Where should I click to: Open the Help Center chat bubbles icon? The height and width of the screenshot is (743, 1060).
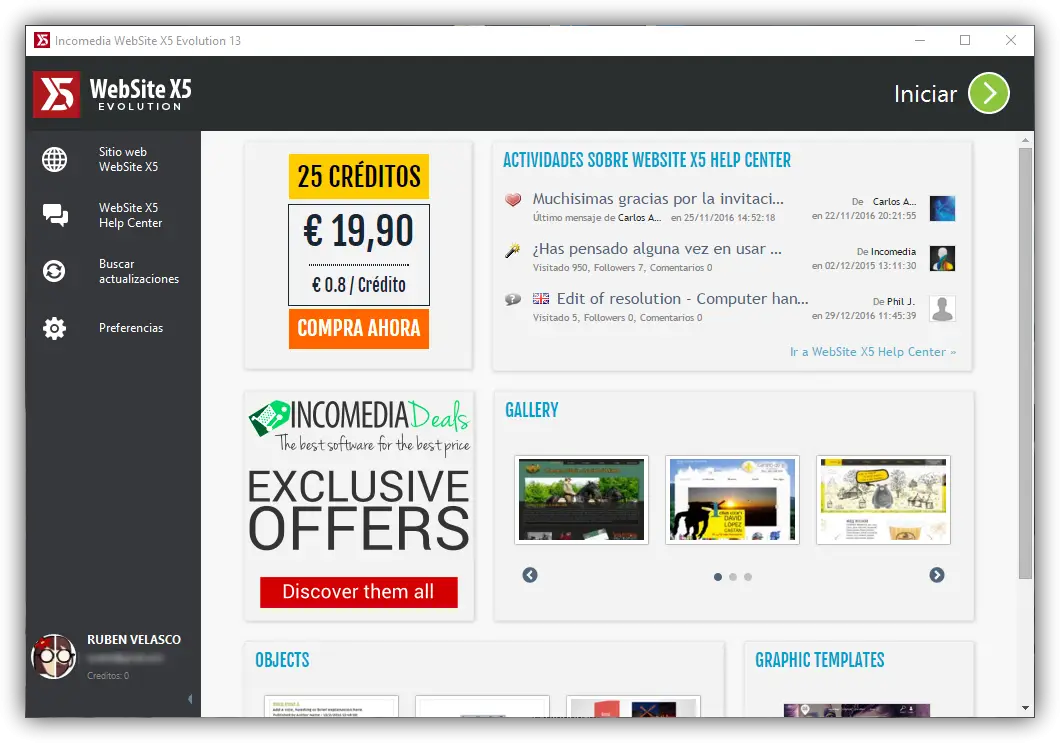point(55,215)
